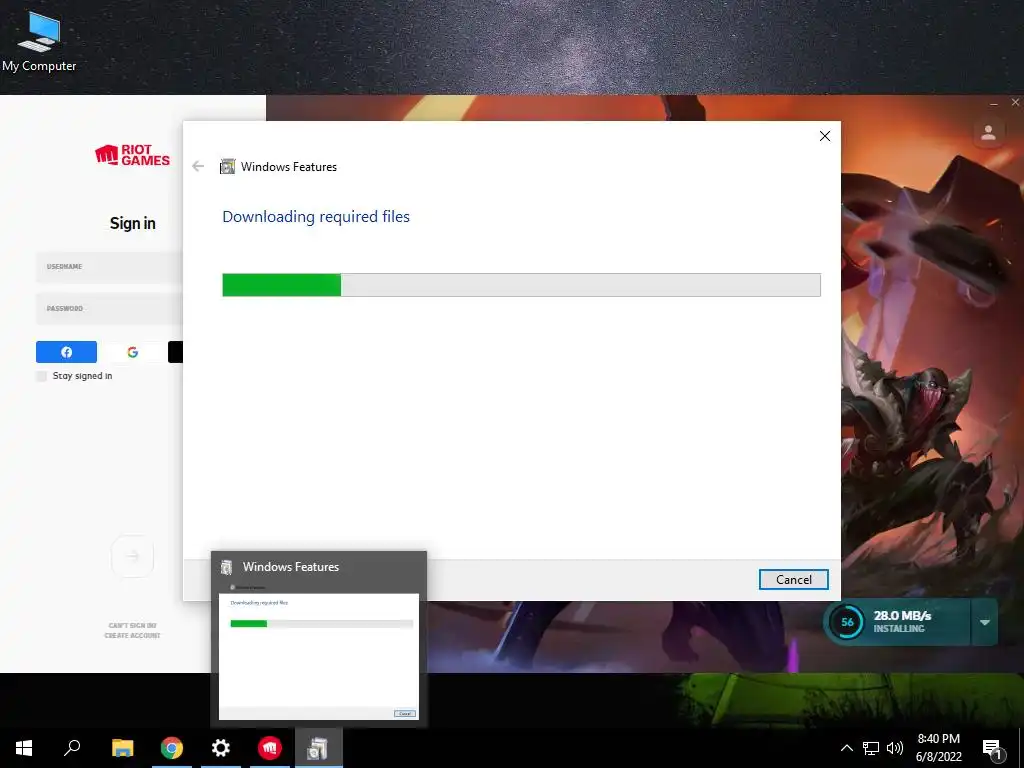Cancel the Windows Features download
The width and height of the screenshot is (1024, 768).
pyautogui.click(x=793, y=579)
